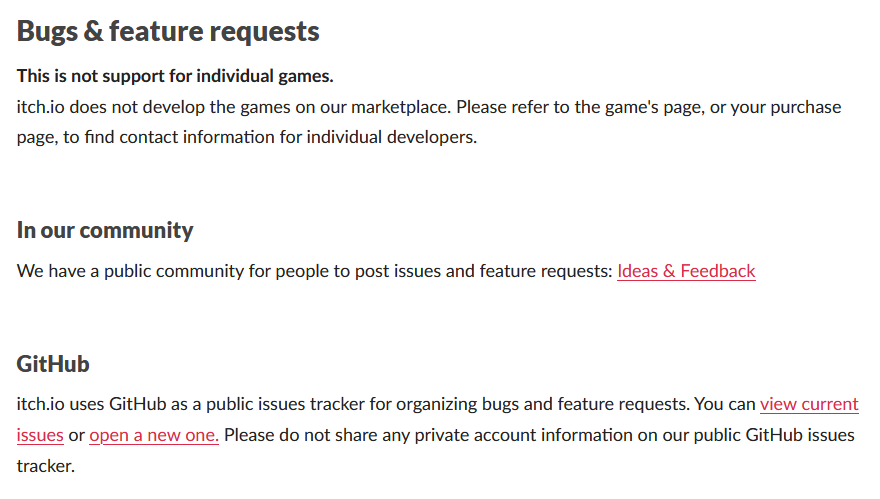
Task: Click the 'open a new one.' link
Action: [154, 436]
